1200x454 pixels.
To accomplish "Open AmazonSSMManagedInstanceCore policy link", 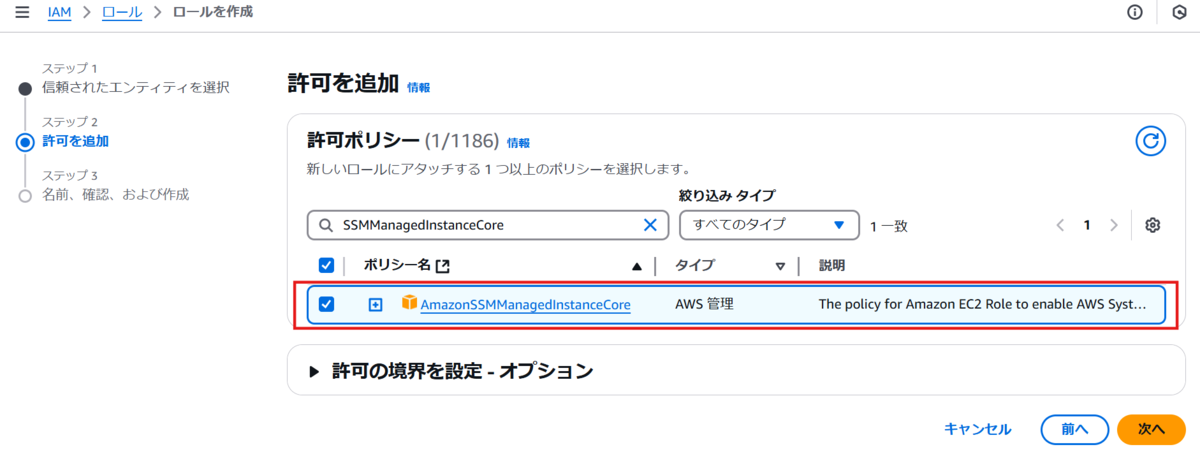I will (525, 304).
